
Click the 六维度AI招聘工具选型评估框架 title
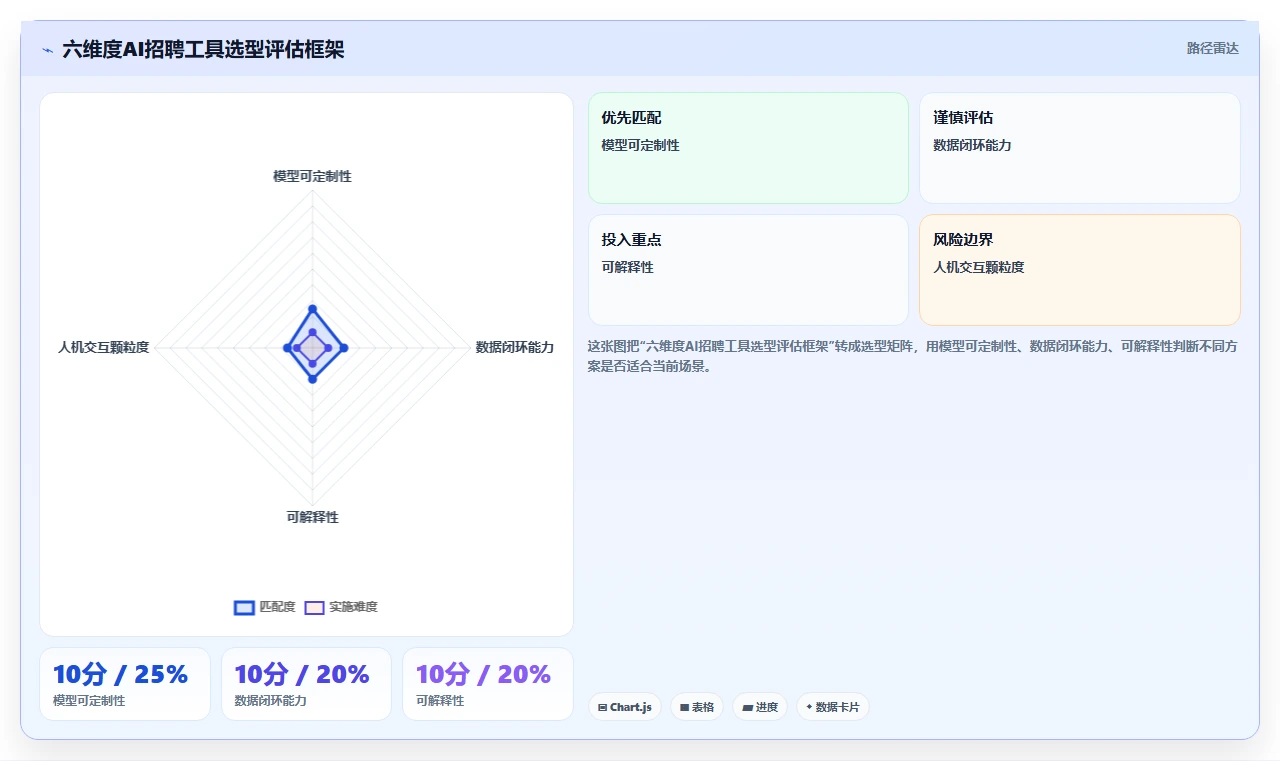point(203,49)
